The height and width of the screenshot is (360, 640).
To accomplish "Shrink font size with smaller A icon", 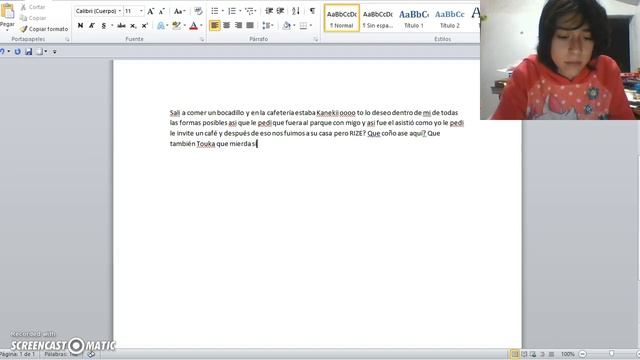I will pyautogui.click(x=162, y=11).
